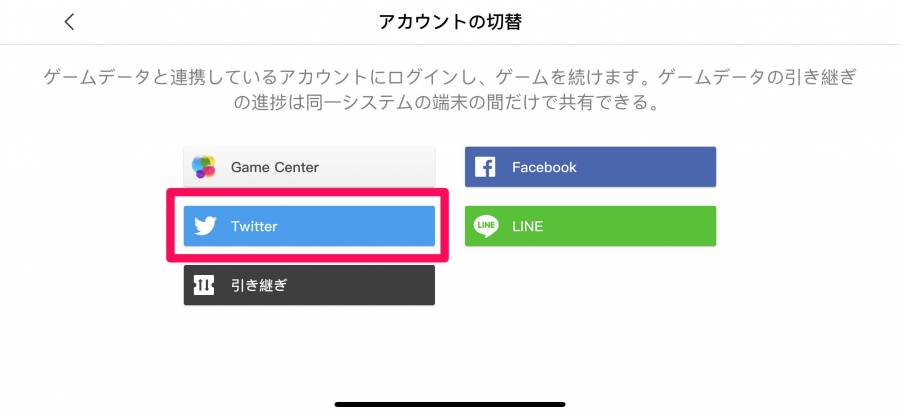Click the 'LINE' text label
Image resolution: width=900 pixels, height=415 pixels.
[527, 226]
